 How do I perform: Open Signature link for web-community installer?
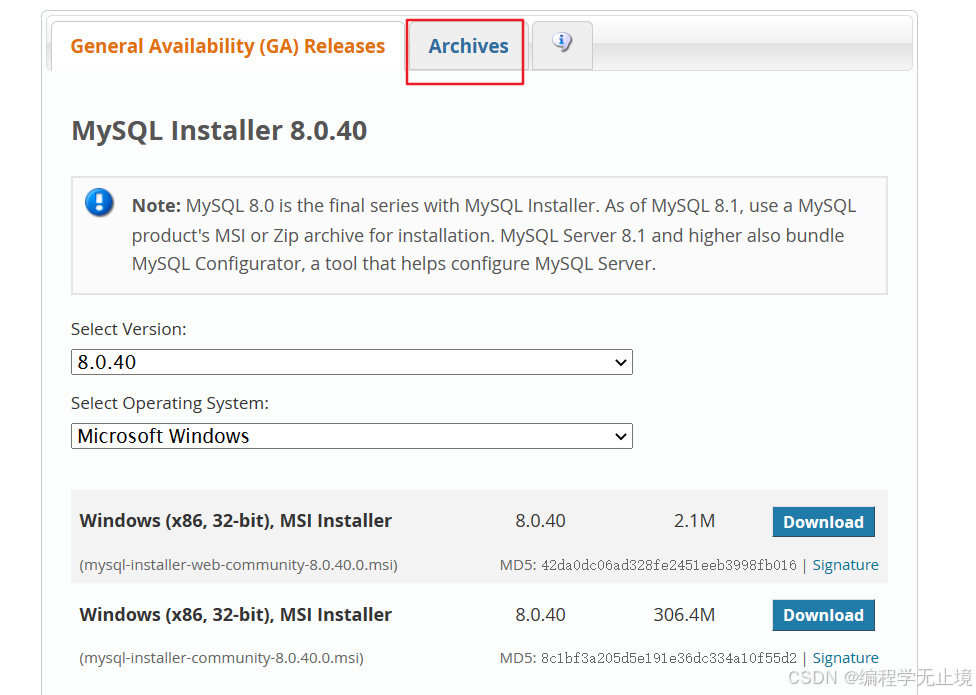pos(845,565)
